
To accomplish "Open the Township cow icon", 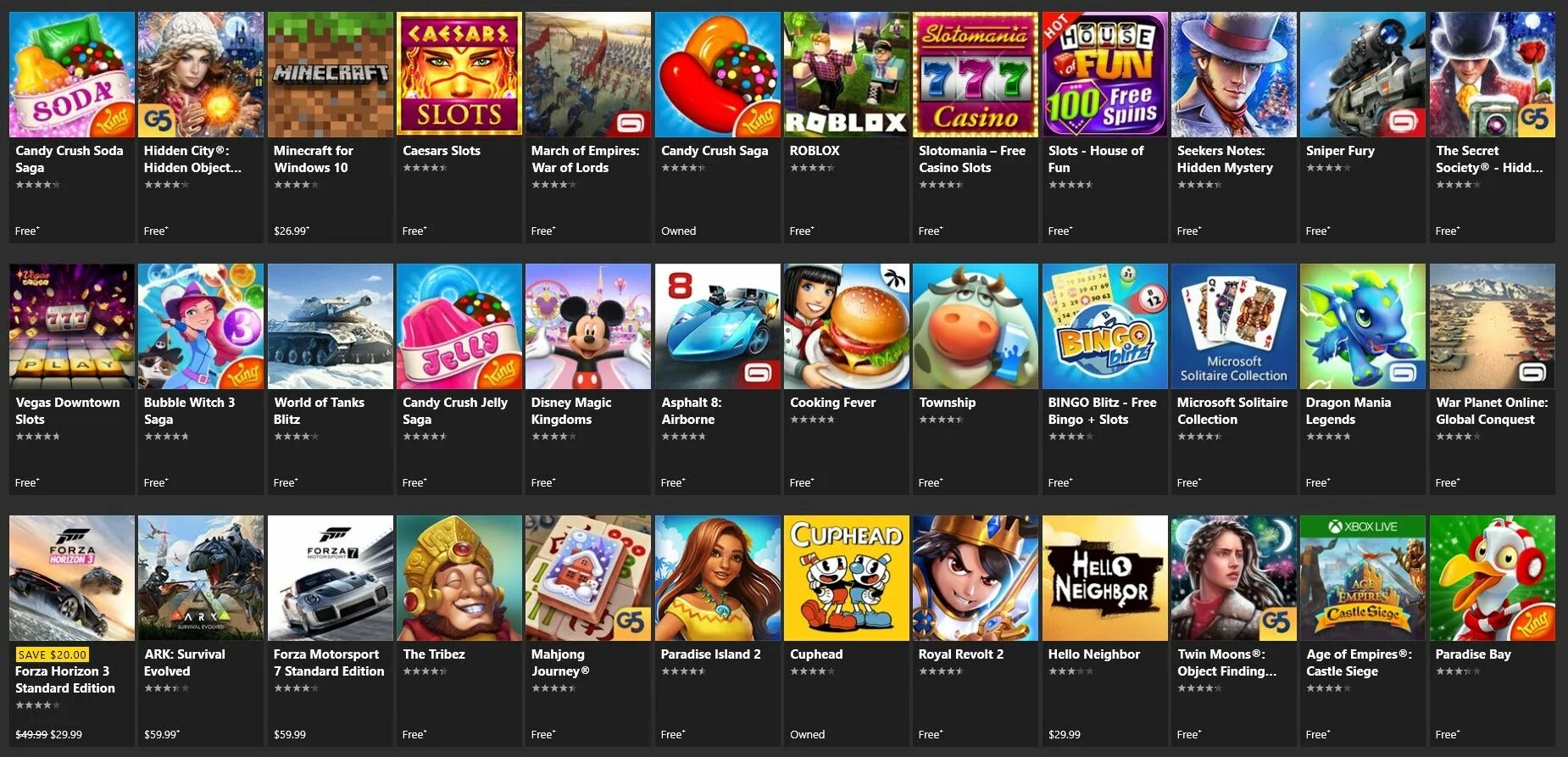I will pyautogui.click(x=975, y=326).
